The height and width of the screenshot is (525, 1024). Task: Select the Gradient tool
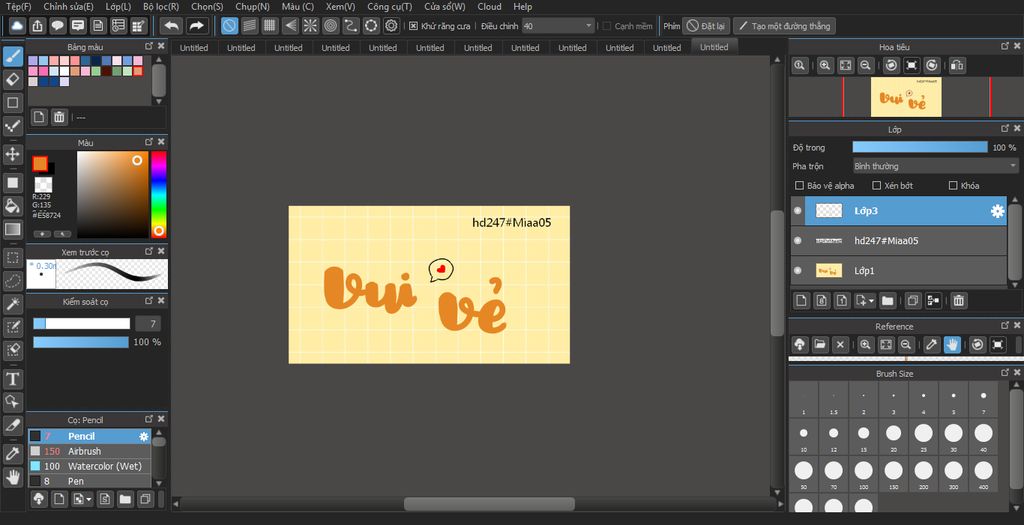point(12,229)
